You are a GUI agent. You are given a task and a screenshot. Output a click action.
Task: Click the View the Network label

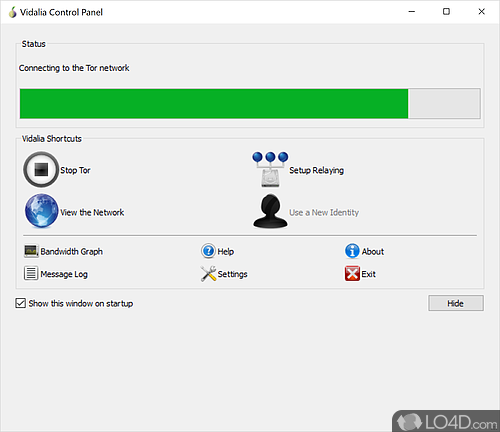coord(92,212)
